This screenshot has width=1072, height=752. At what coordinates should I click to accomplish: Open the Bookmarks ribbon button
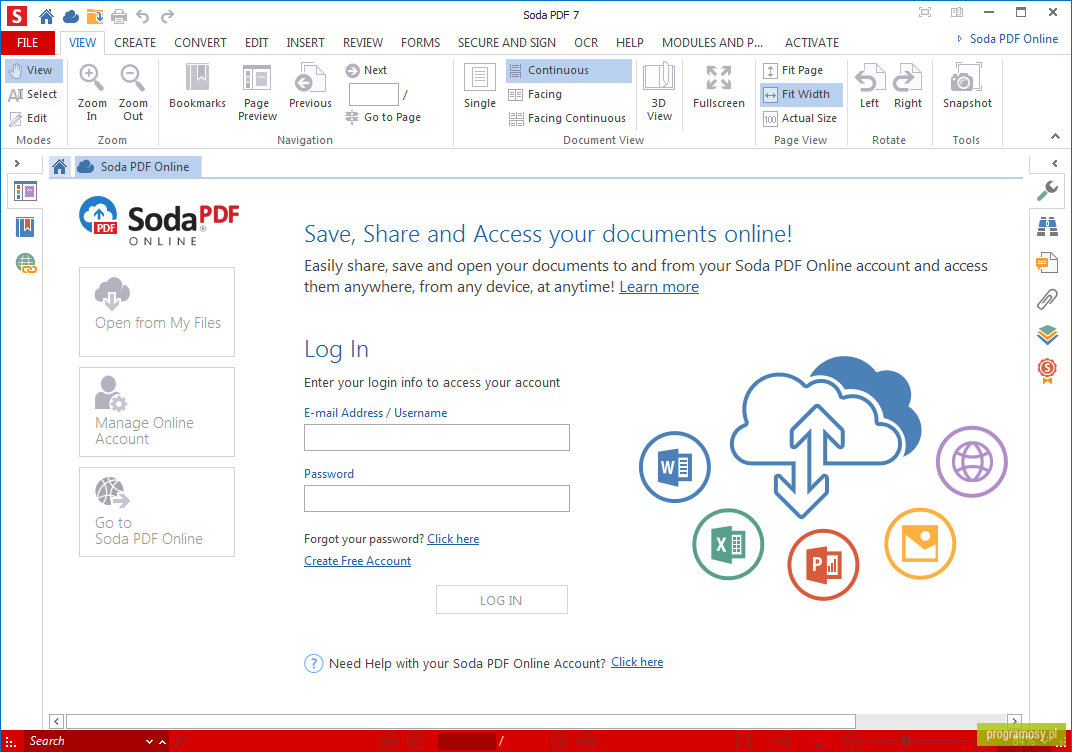198,86
